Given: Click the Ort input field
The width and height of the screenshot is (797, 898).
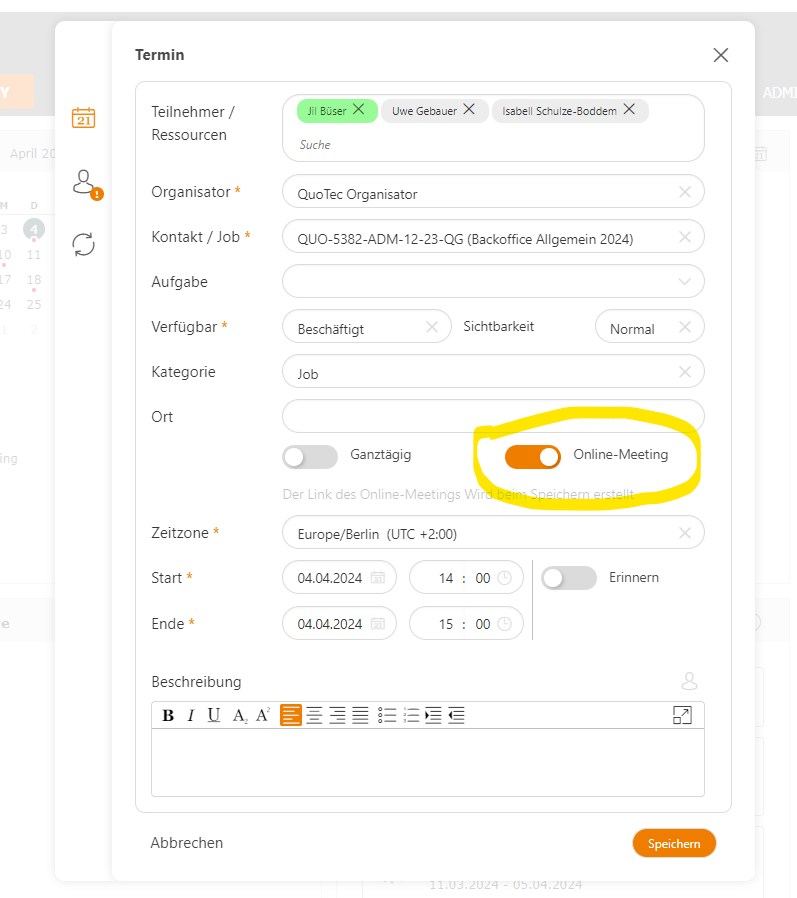Looking at the screenshot, I should (x=493, y=416).
